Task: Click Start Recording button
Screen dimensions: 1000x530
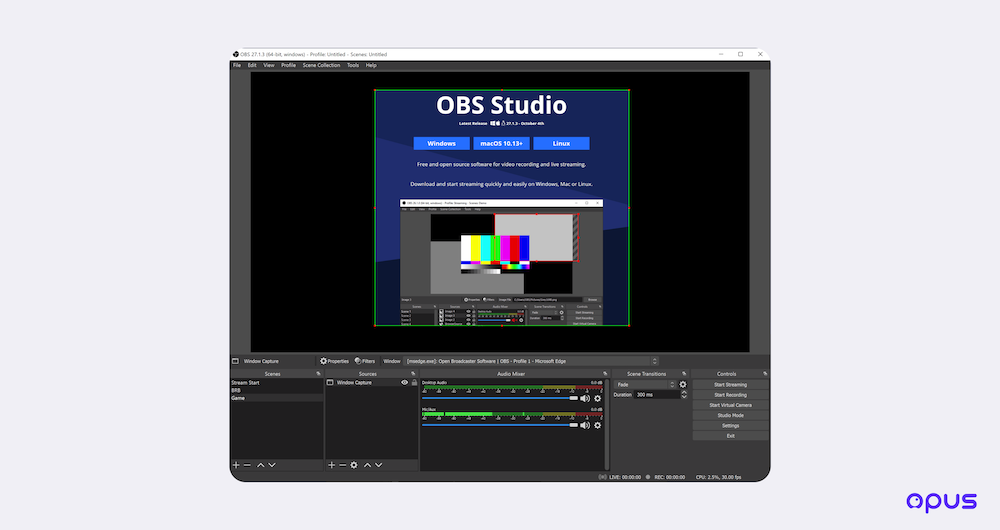Action: click(730, 395)
